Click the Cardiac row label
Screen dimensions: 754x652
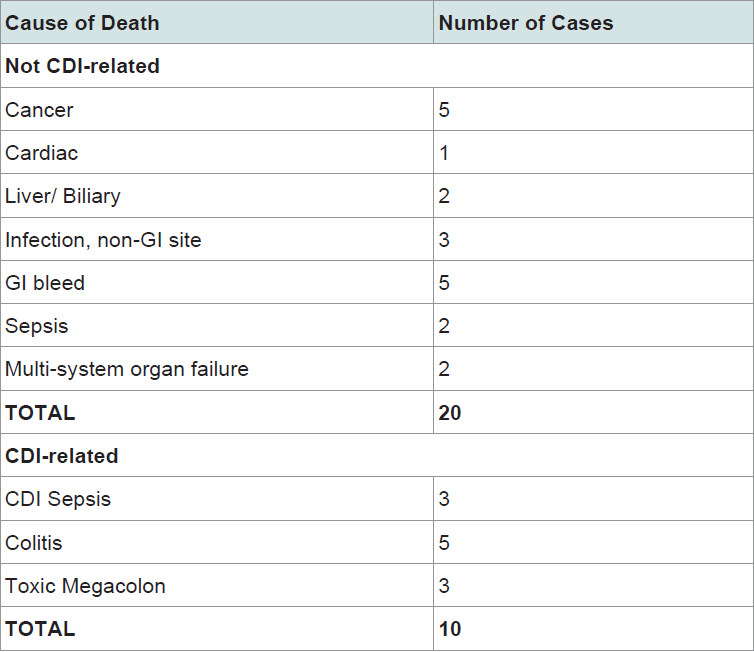[x=41, y=153]
